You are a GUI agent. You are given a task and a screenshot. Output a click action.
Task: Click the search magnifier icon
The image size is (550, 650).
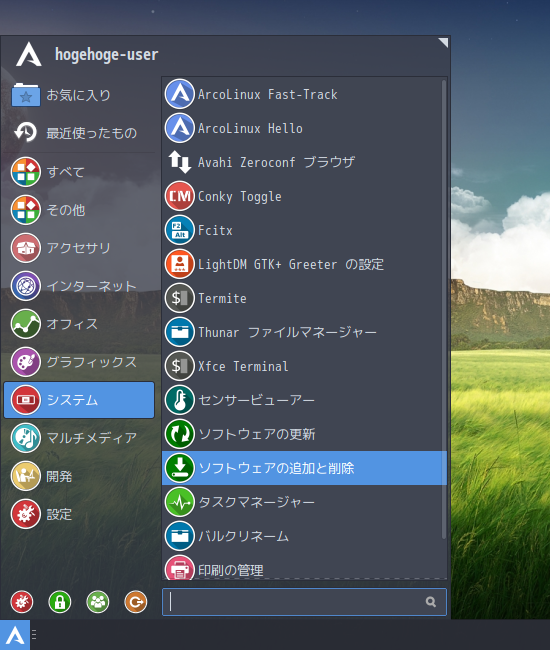tap(431, 601)
